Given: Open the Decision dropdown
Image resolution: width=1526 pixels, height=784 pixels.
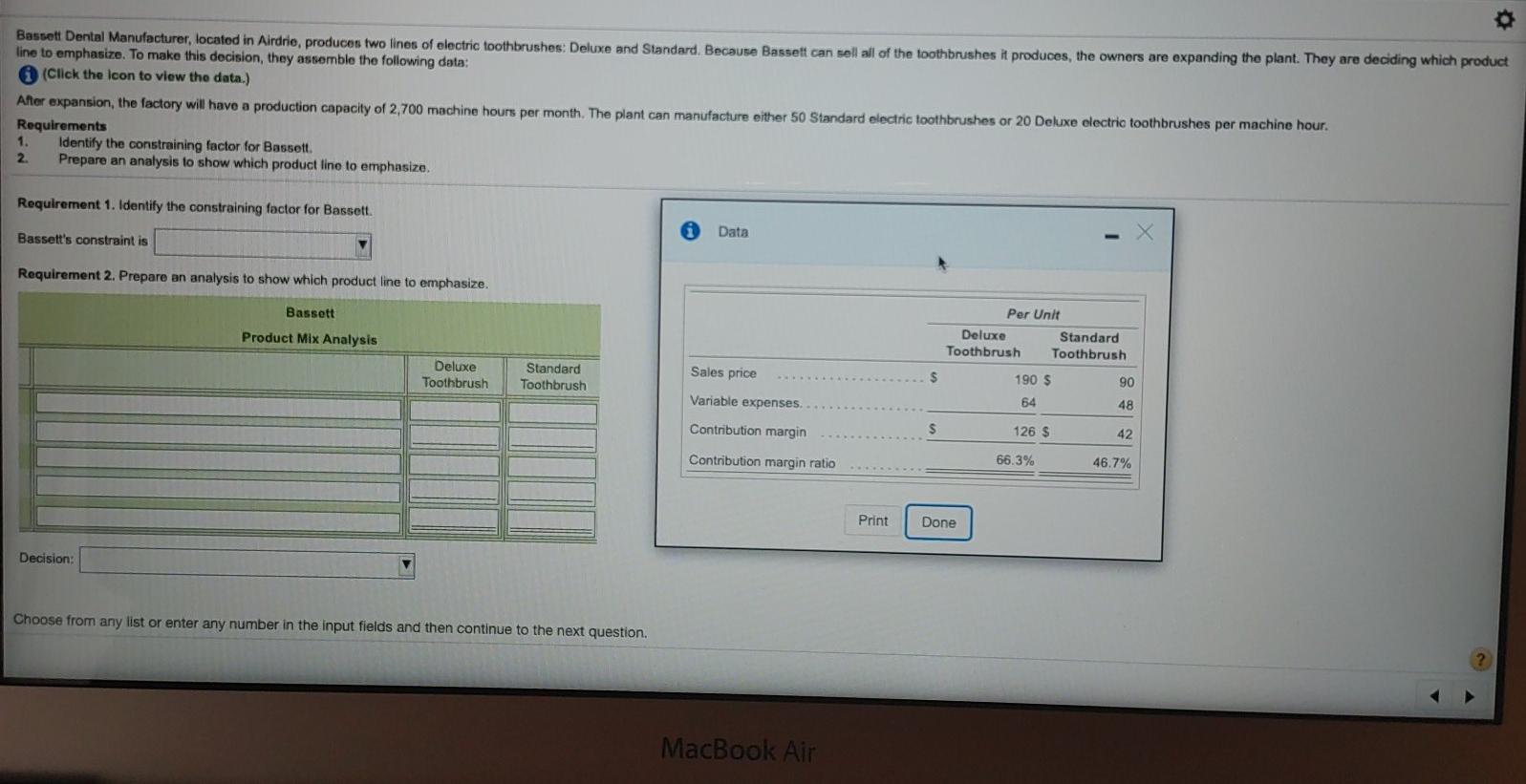Looking at the screenshot, I should point(247,562).
